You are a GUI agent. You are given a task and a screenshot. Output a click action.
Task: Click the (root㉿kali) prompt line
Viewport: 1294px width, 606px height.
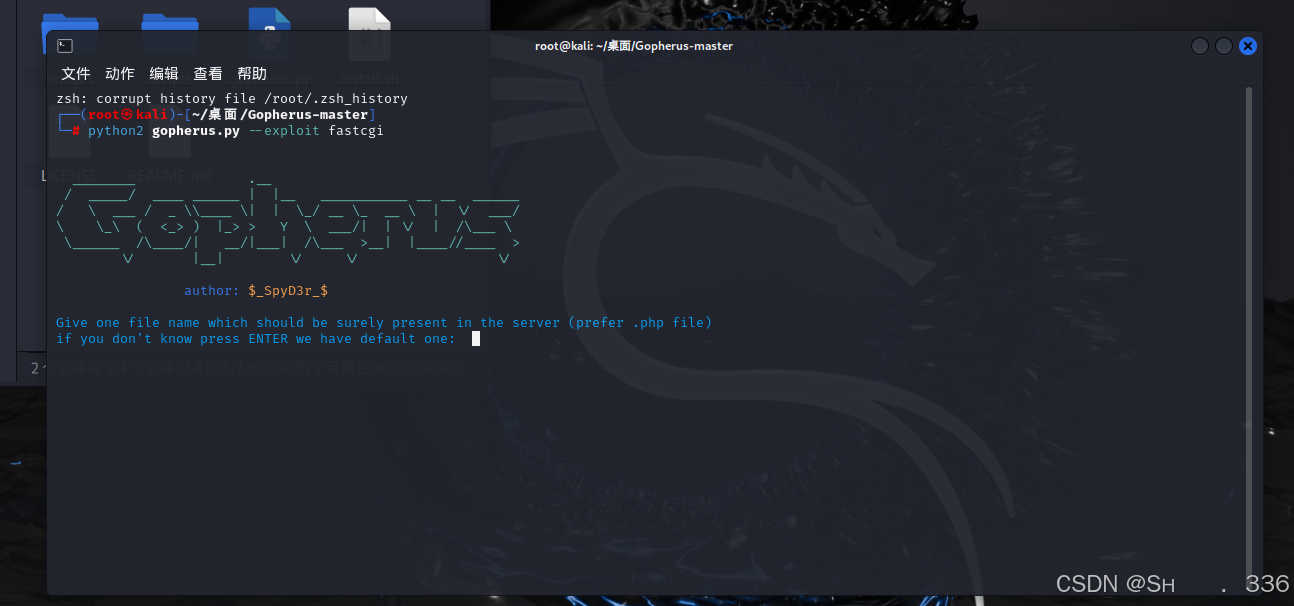(216, 115)
